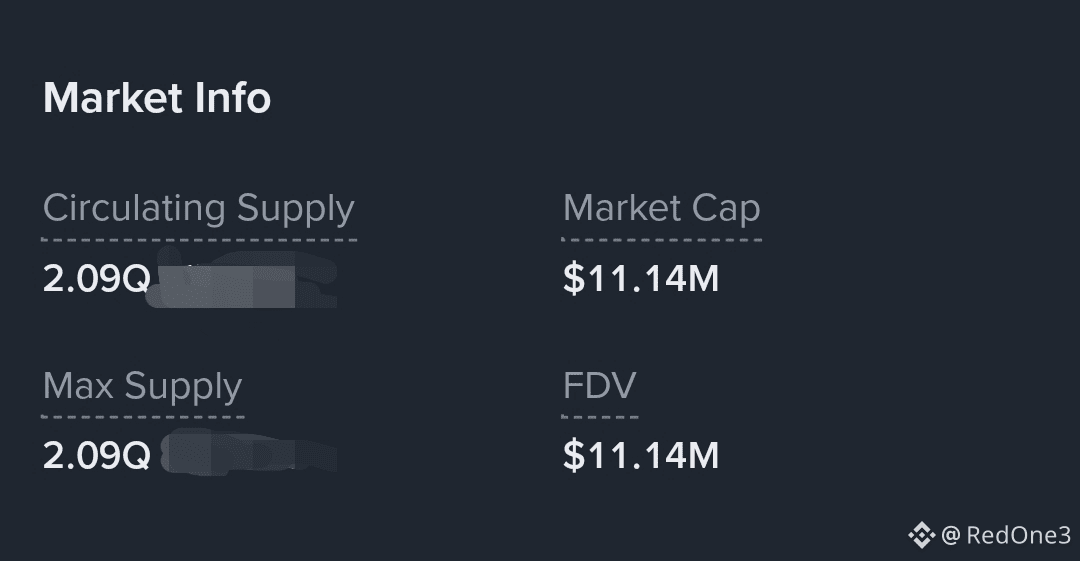Click the Binance logo watermark icon
Viewport: 1080px width, 561px height.
[921, 535]
